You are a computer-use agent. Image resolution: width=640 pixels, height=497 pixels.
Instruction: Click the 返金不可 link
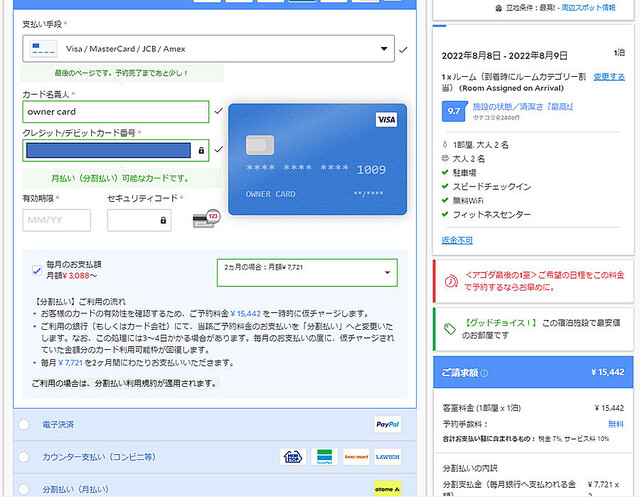click(457, 240)
